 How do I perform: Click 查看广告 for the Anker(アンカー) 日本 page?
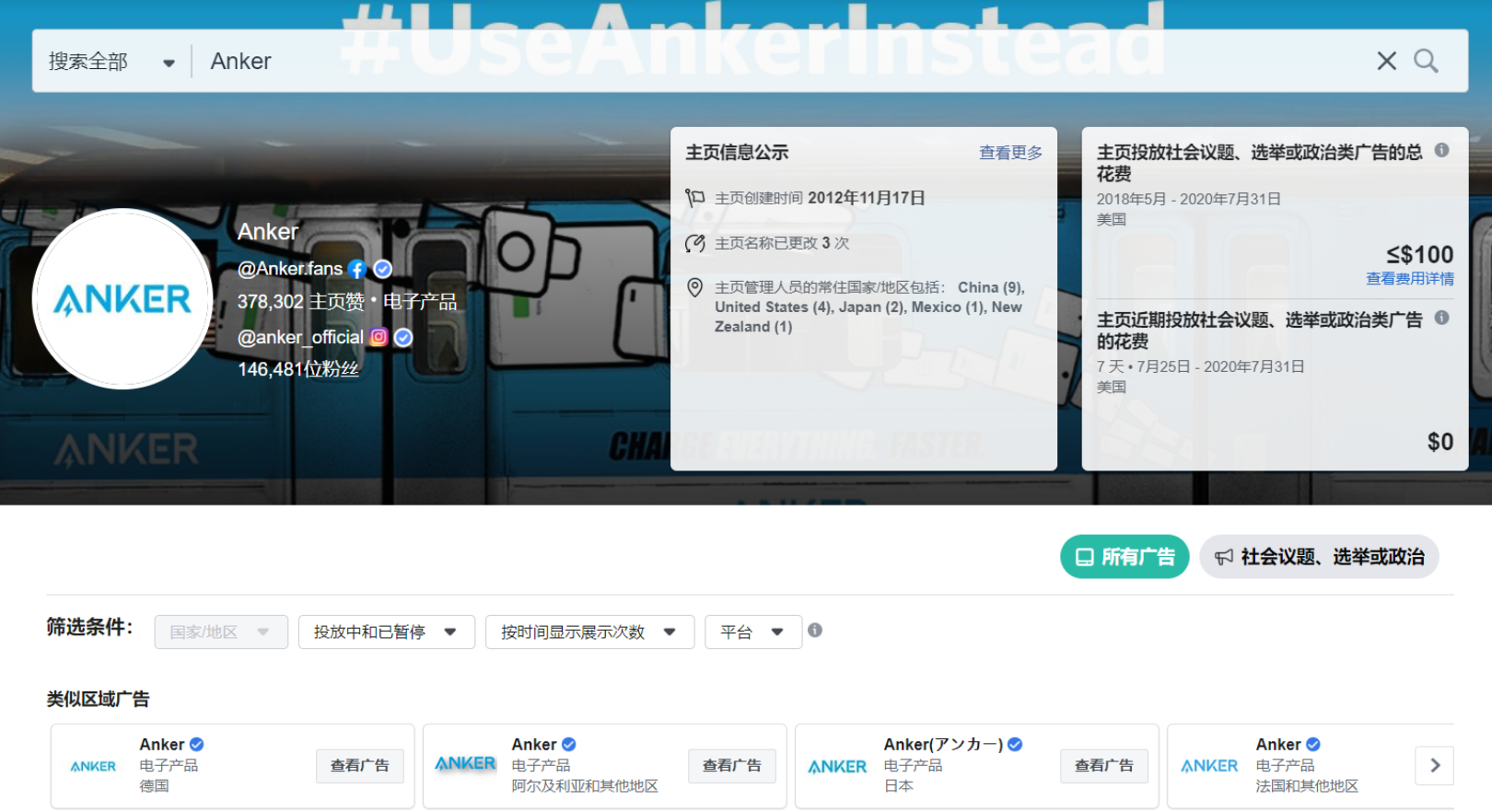[1104, 766]
